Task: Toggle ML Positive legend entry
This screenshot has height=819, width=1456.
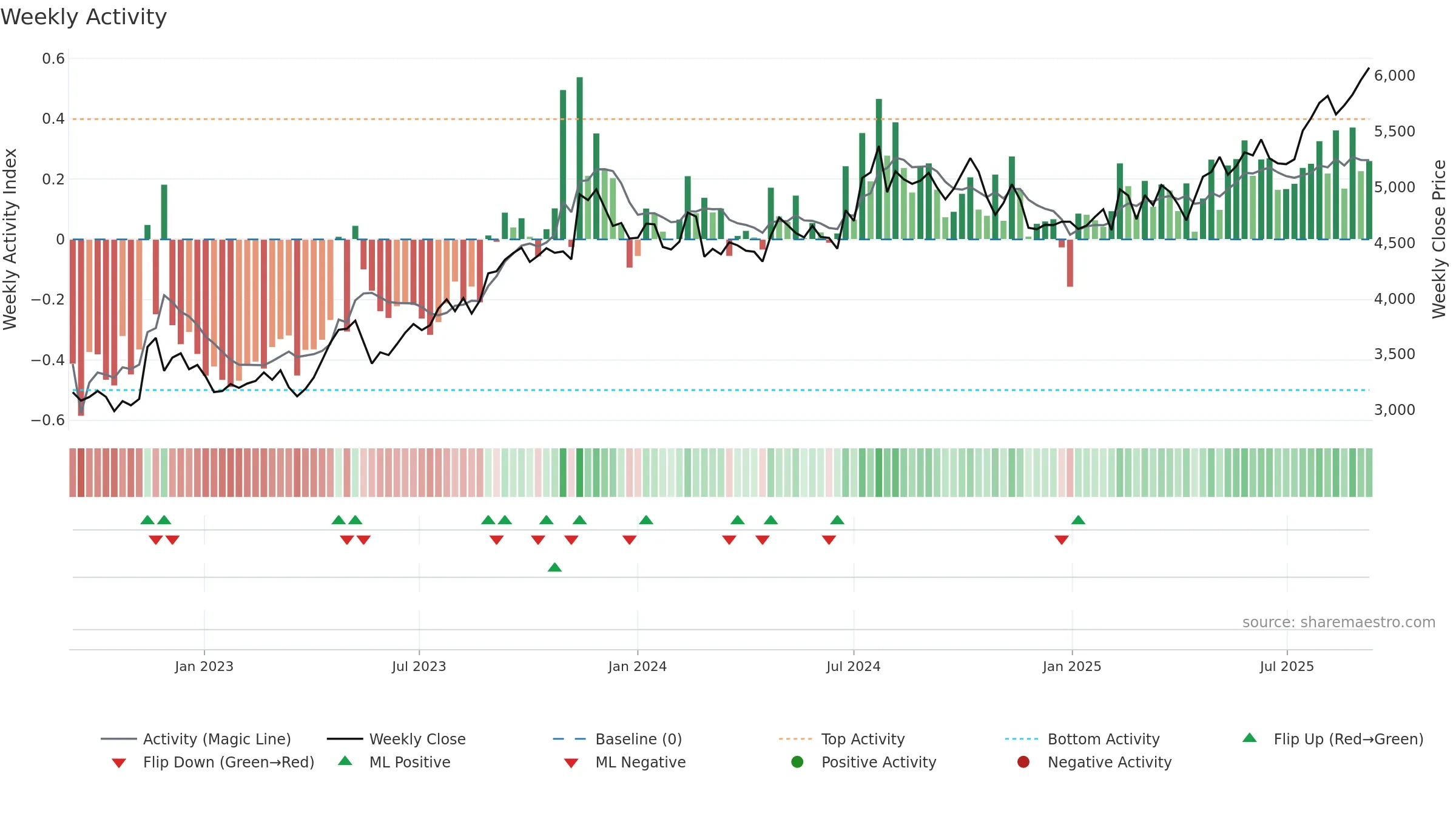Action: pyautogui.click(x=394, y=762)
